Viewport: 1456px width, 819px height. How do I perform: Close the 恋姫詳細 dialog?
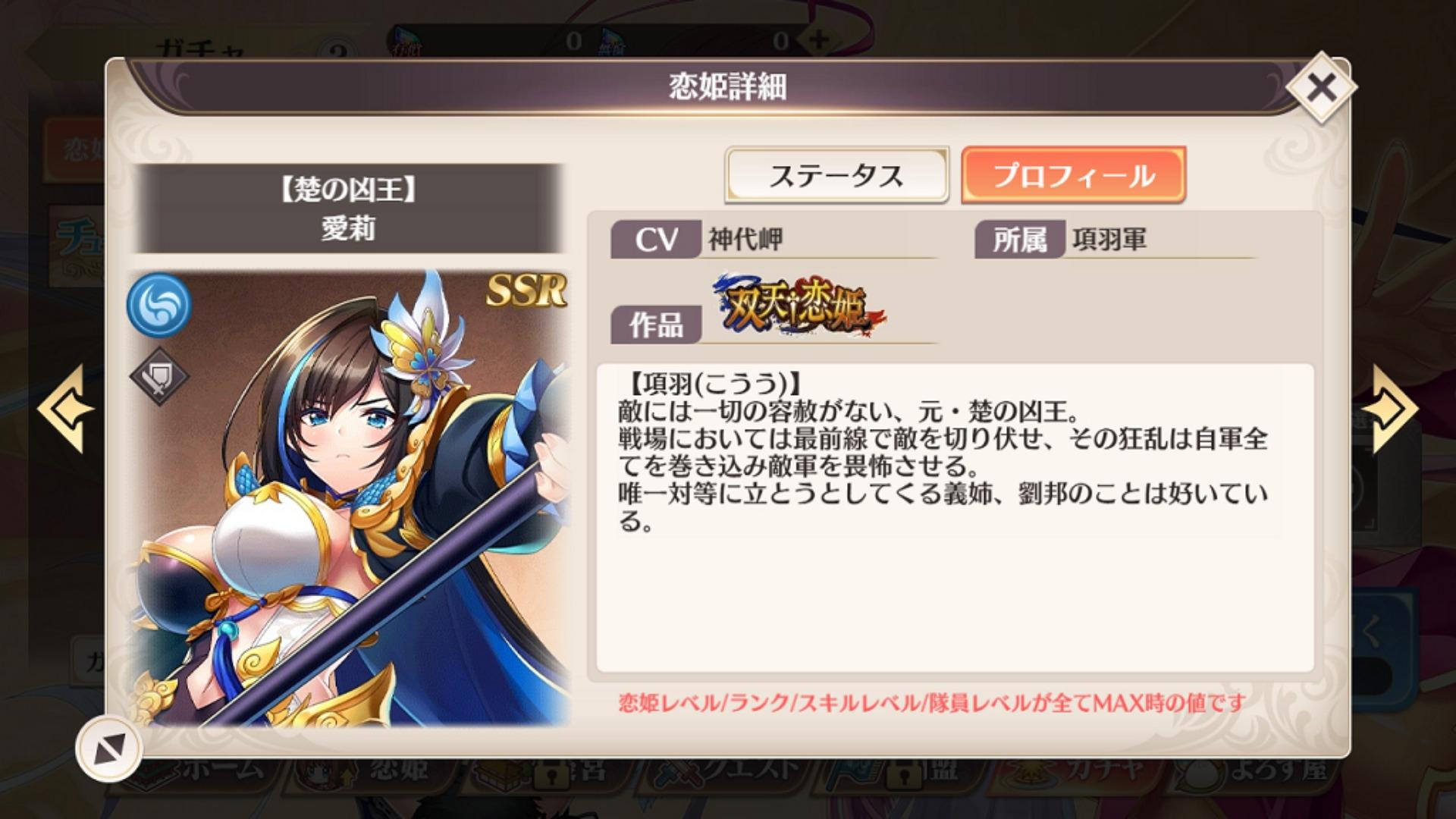[x=1321, y=88]
